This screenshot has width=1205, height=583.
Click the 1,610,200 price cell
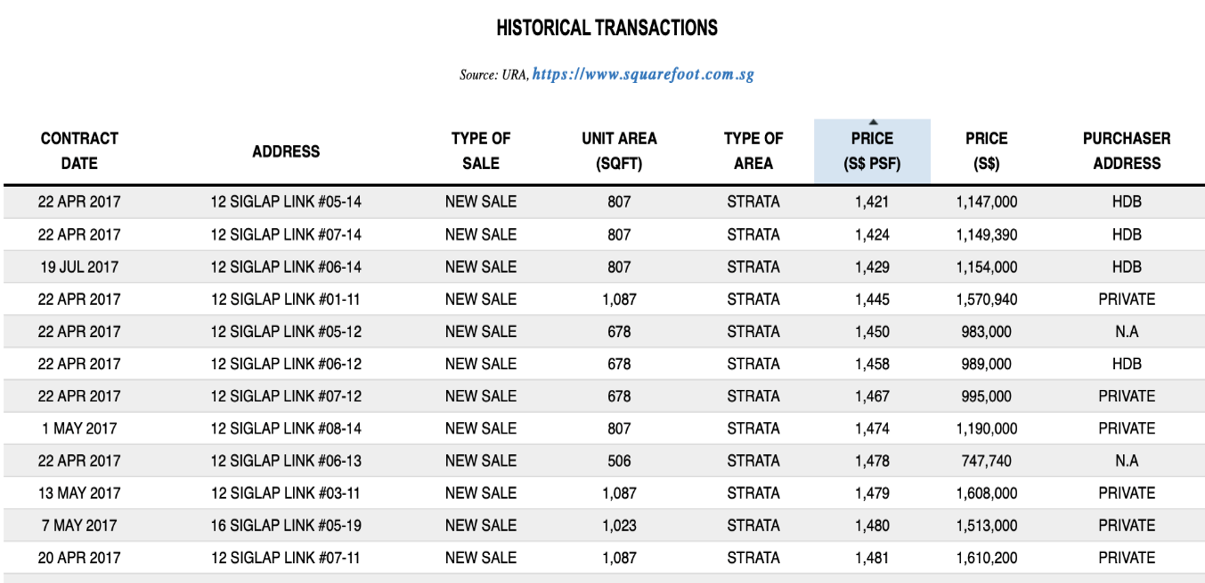tap(986, 558)
